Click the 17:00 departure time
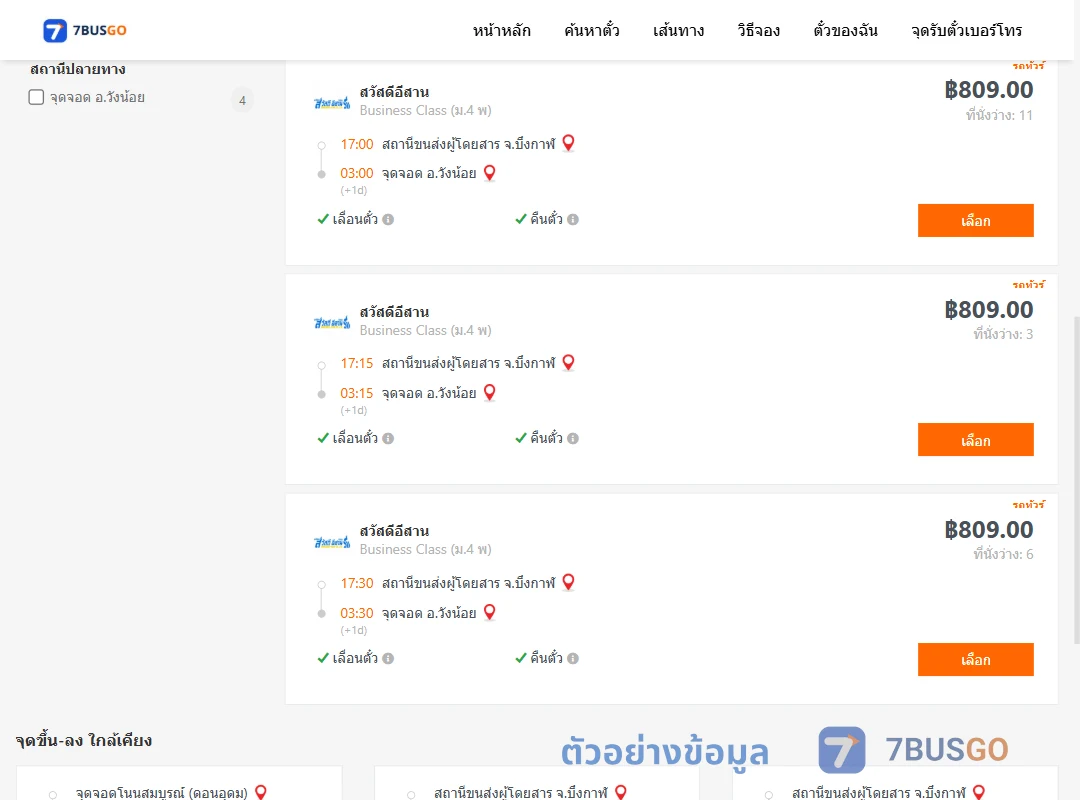This screenshot has height=800, width=1080. point(357,144)
